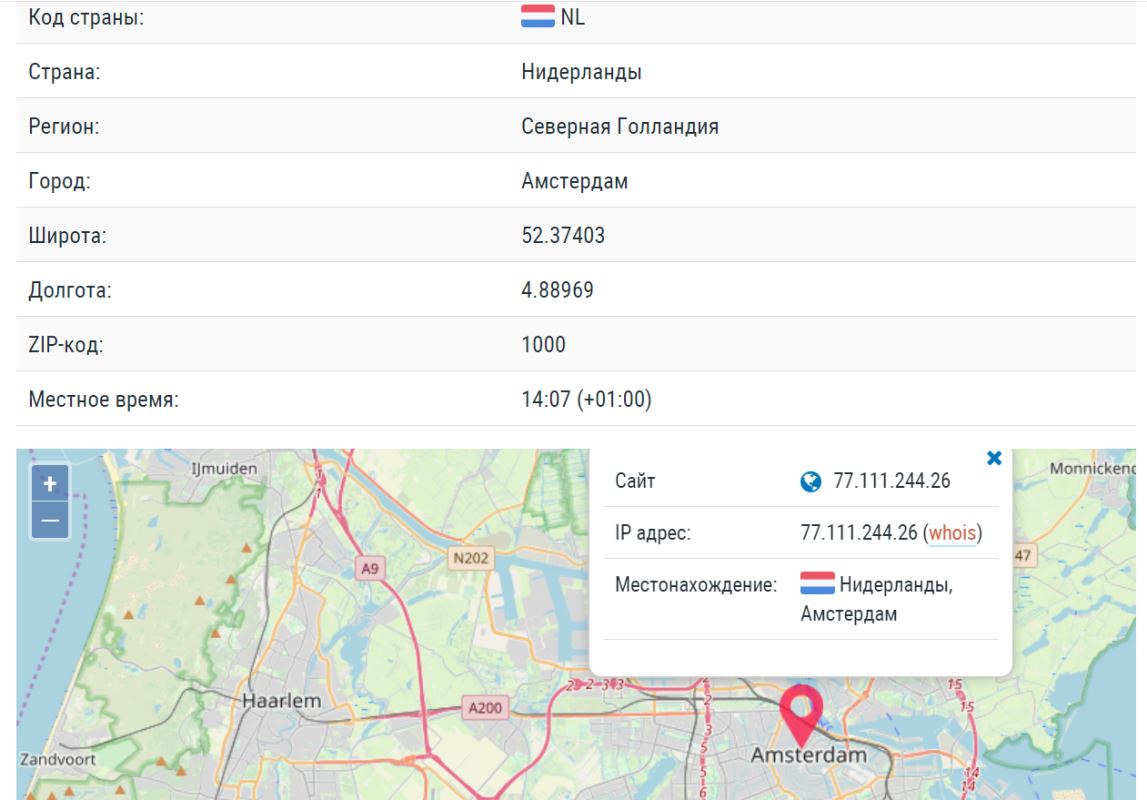This screenshot has width=1147, height=800.
Task: Click the Zandvoort label on the map
Action: click(56, 759)
